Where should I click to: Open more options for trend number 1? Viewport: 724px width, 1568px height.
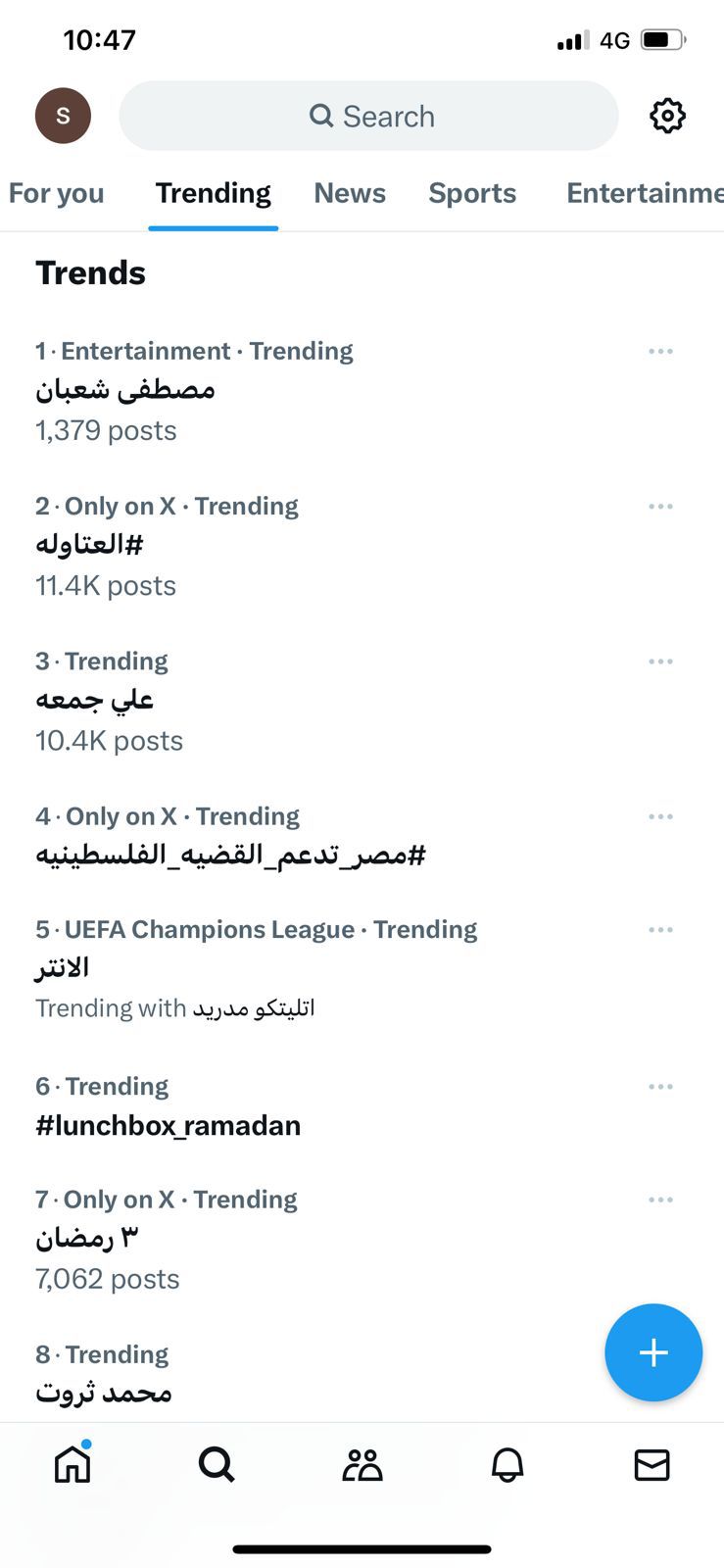[660, 351]
